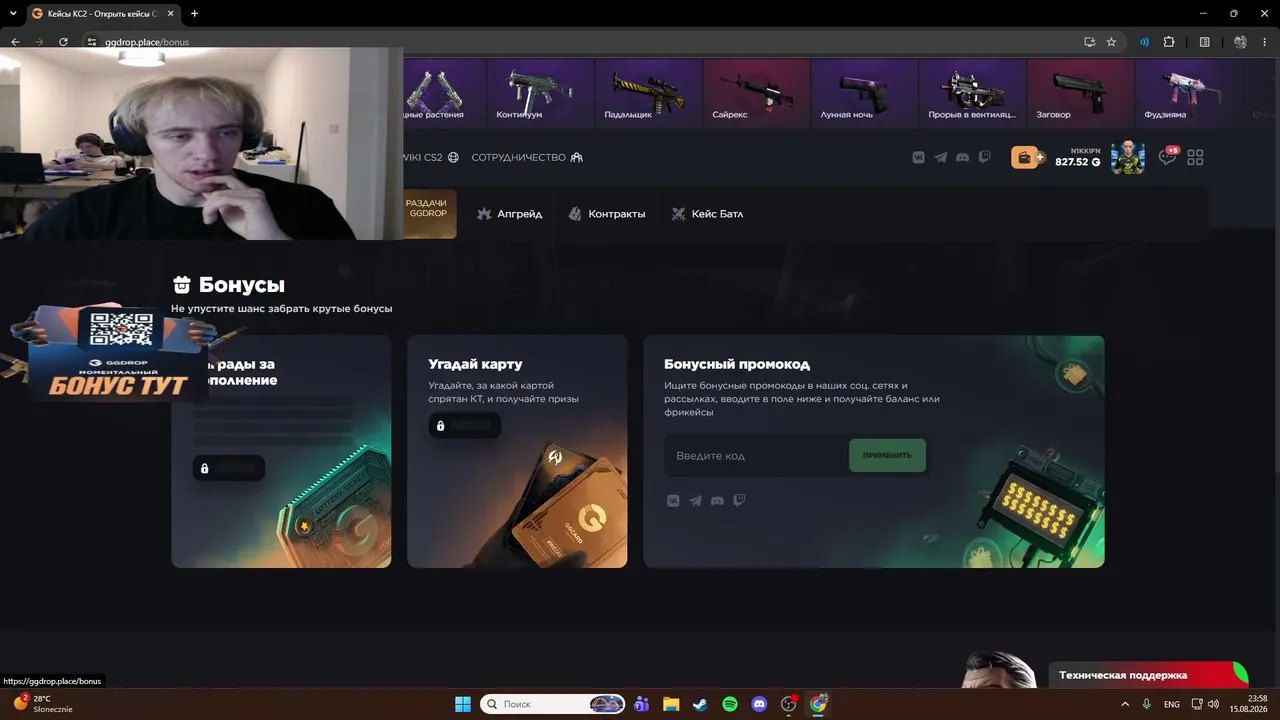The height and width of the screenshot is (720, 1280).
Task: Close the 'Кейсы КС2' browser tab
Action: pyautogui.click(x=168, y=14)
